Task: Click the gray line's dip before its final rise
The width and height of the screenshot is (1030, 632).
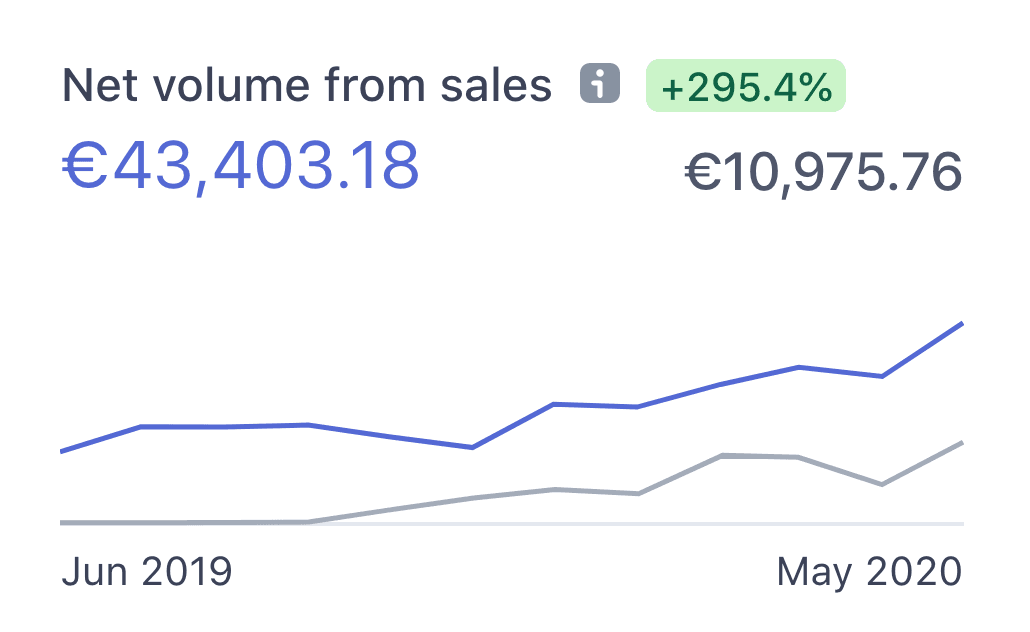Action: (x=881, y=485)
